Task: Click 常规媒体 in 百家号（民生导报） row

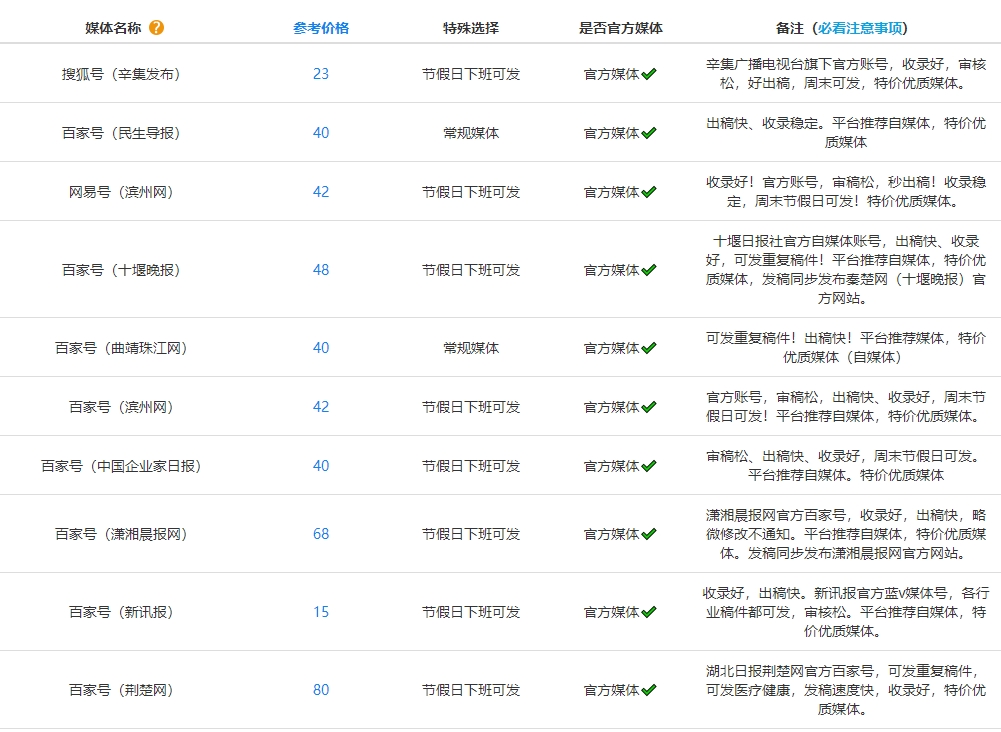Action: [471, 133]
